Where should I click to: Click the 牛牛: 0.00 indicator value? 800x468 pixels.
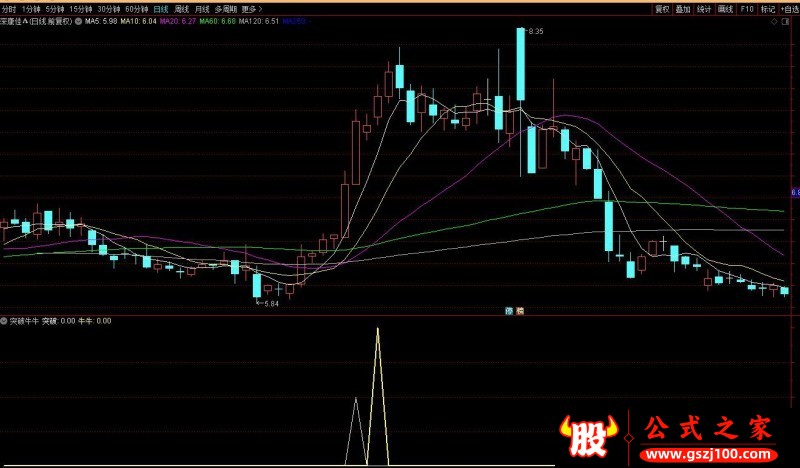coord(94,321)
